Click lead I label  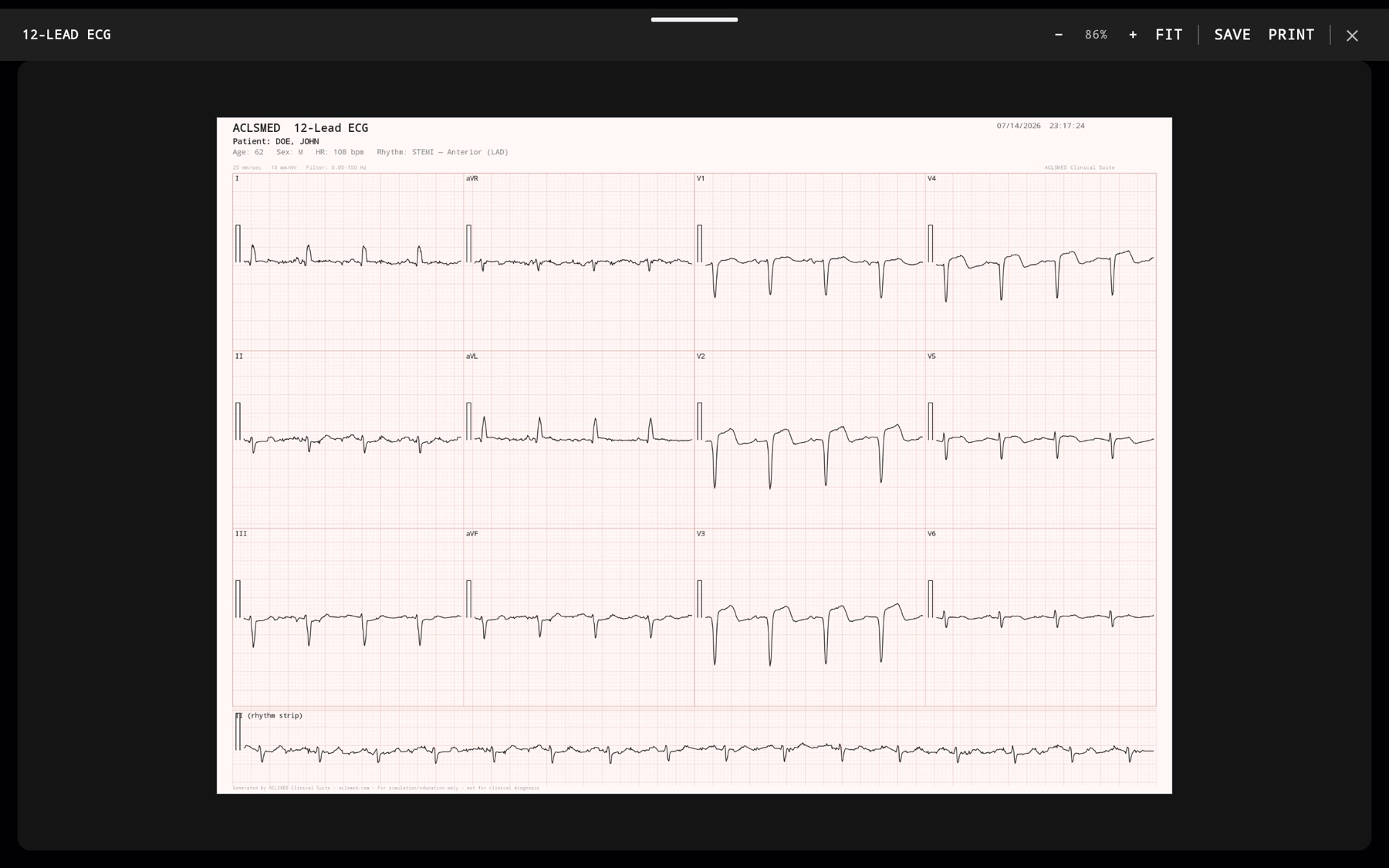(x=237, y=178)
